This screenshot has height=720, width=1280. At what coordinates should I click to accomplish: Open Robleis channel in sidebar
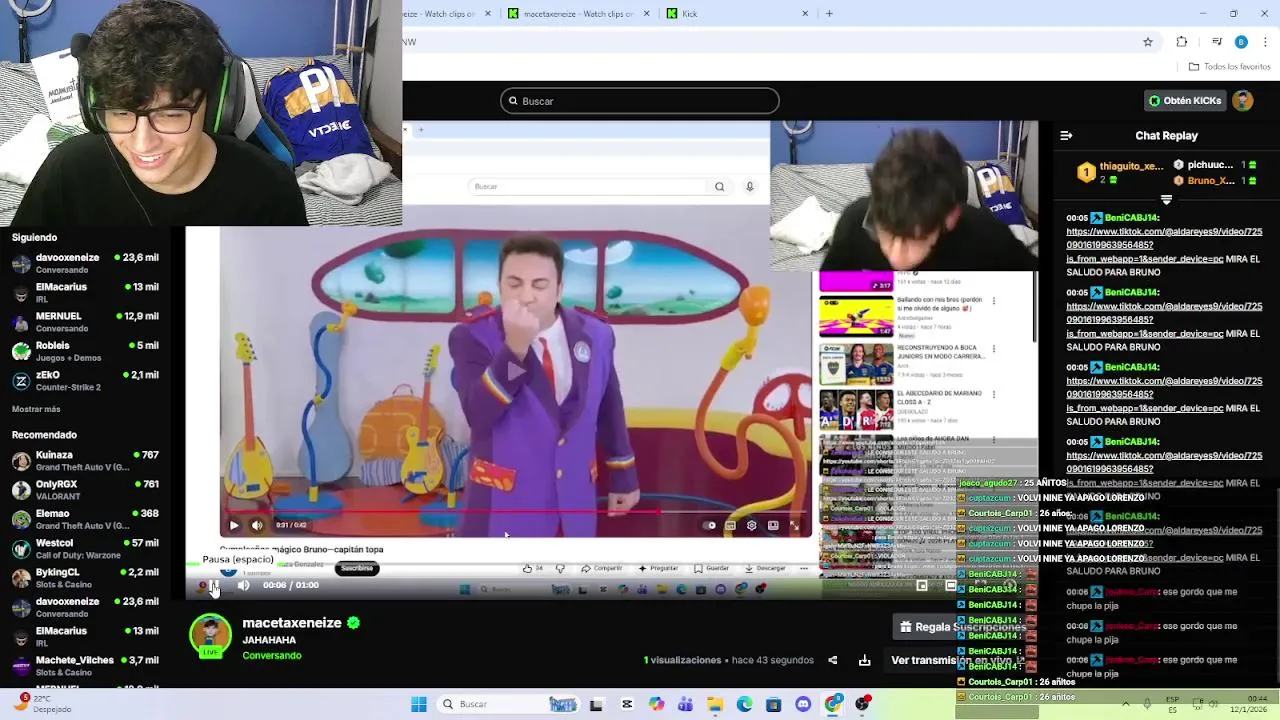[x=85, y=351]
